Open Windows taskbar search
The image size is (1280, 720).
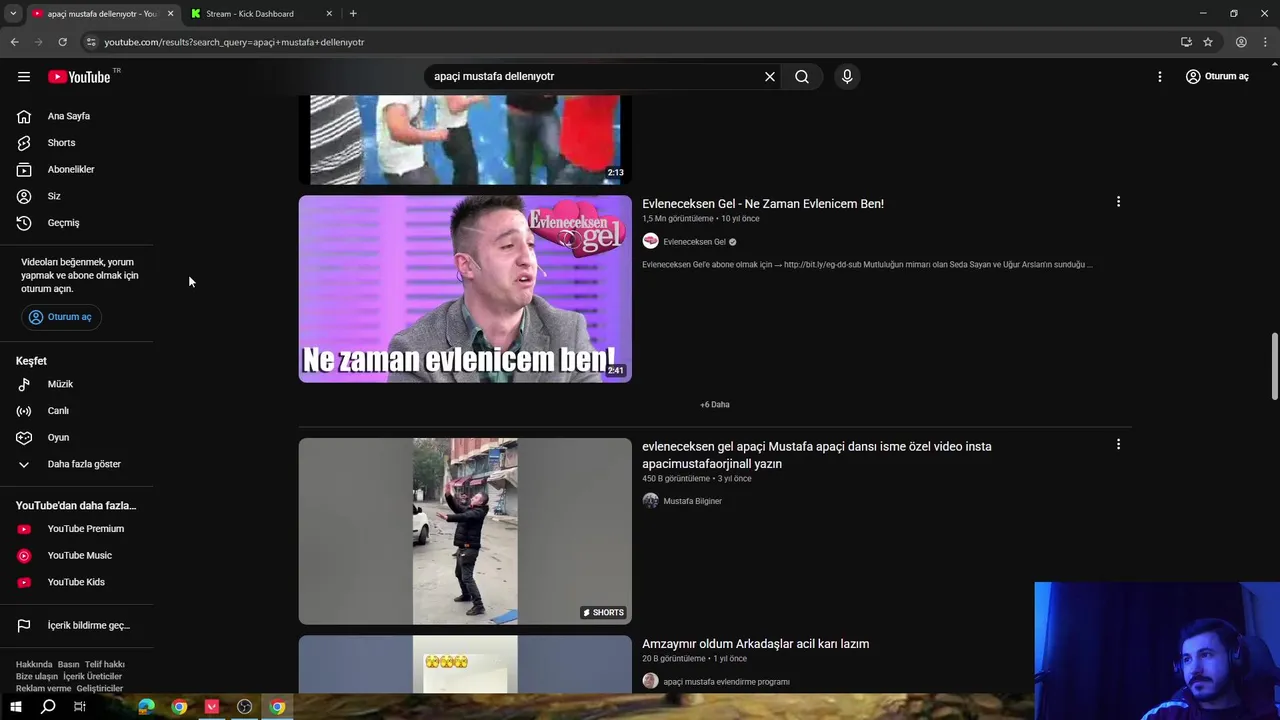[x=48, y=707]
